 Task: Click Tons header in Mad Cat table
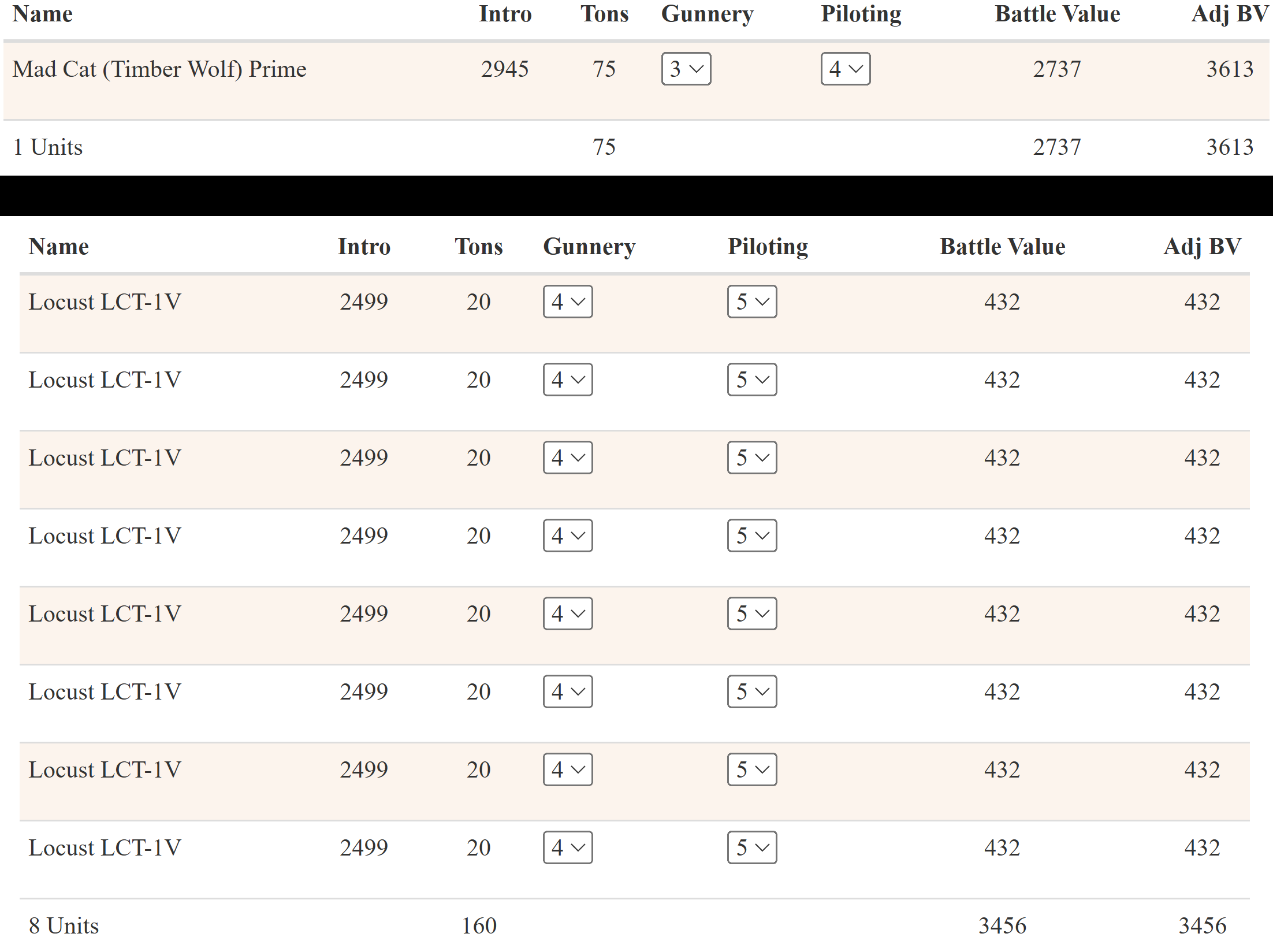pos(605,14)
